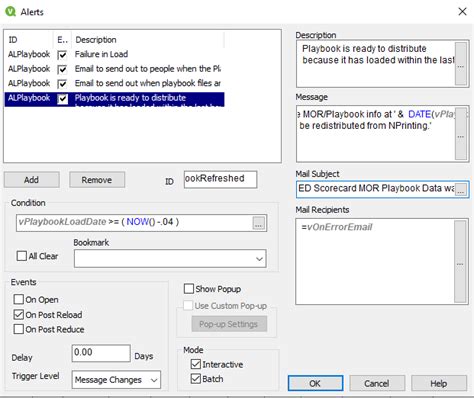Check the All Clear checkbox

click(22, 256)
